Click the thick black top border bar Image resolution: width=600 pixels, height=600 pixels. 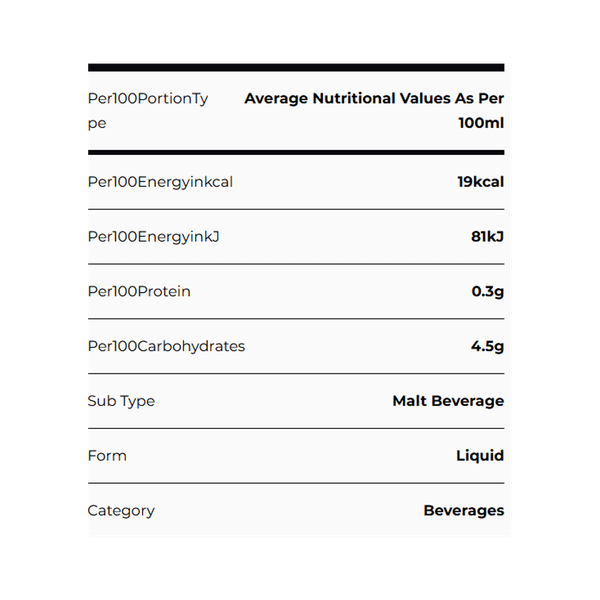[x=296, y=68]
